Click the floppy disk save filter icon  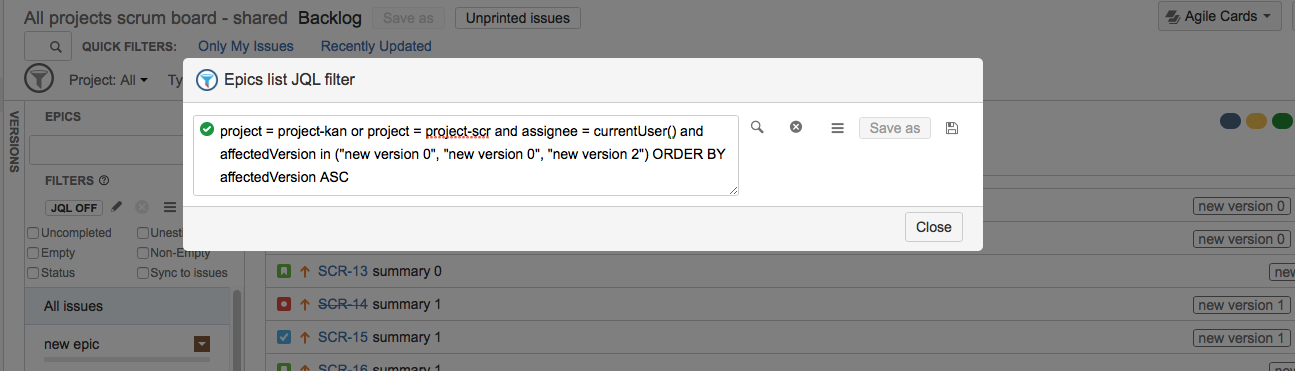pos(951,128)
